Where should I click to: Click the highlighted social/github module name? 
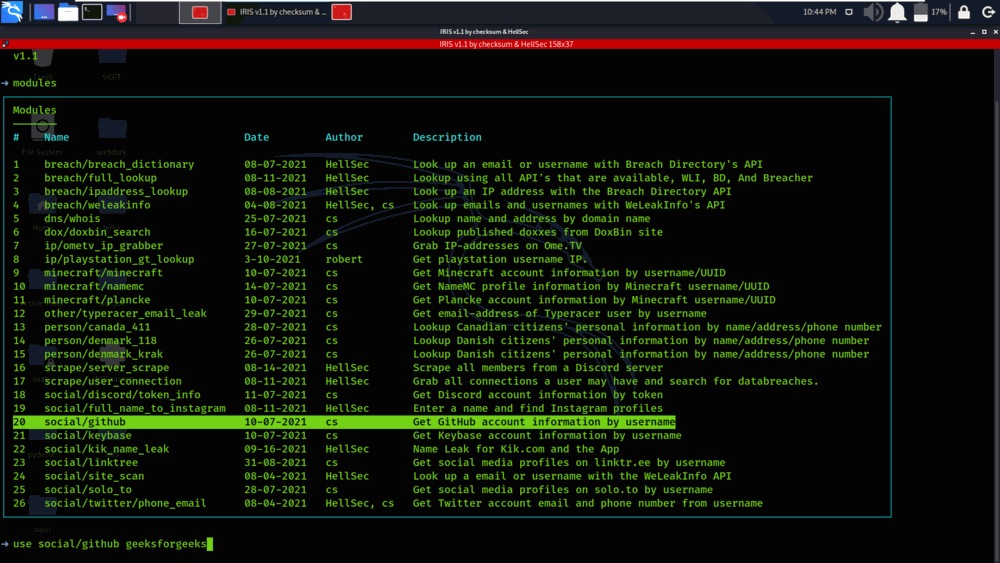[x=85, y=421]
